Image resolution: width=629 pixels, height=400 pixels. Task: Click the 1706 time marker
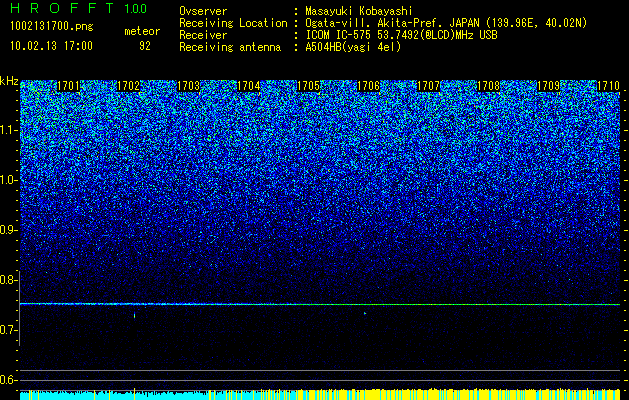tap(369, 86)
